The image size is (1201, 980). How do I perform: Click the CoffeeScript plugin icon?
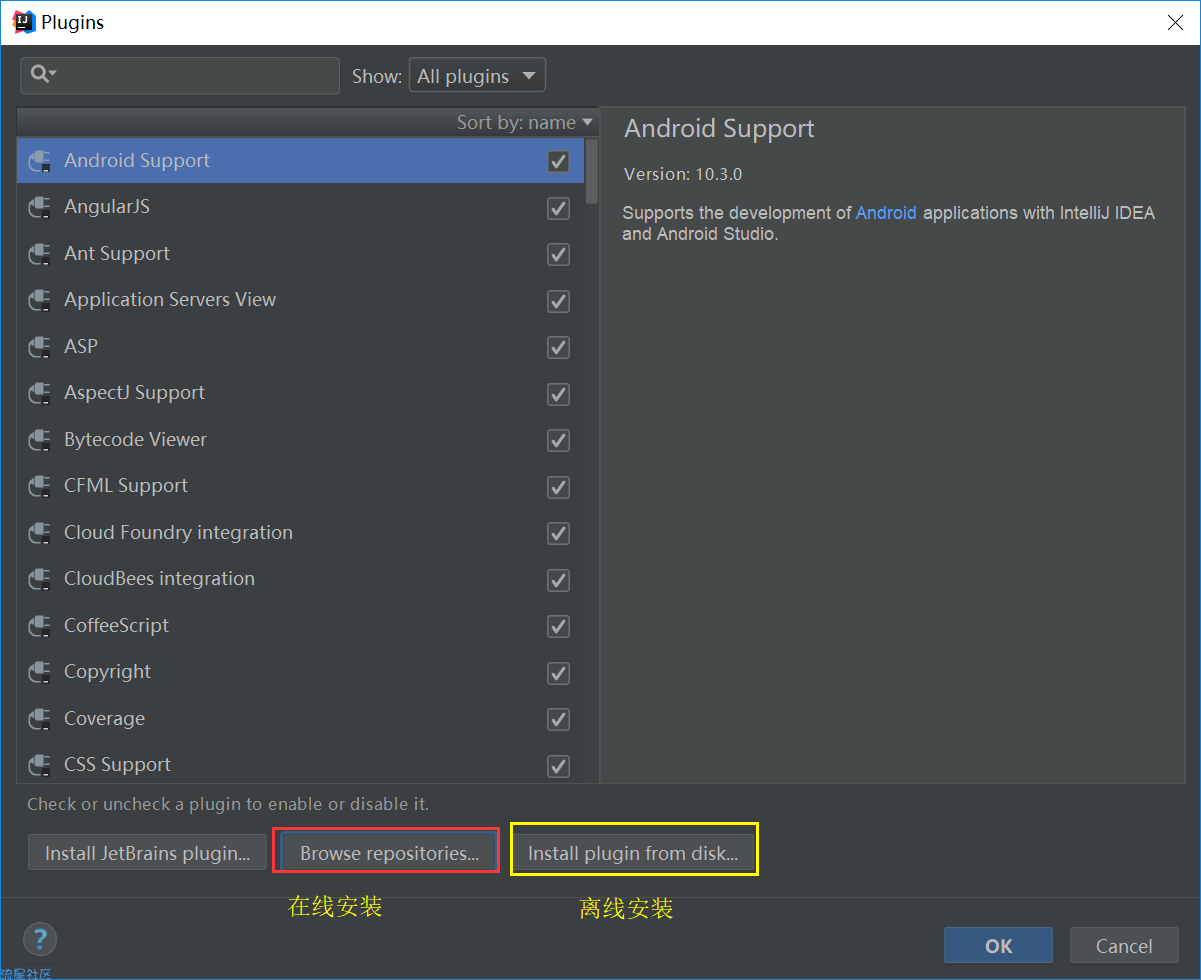pyautogui.click(x=40, y=626)
